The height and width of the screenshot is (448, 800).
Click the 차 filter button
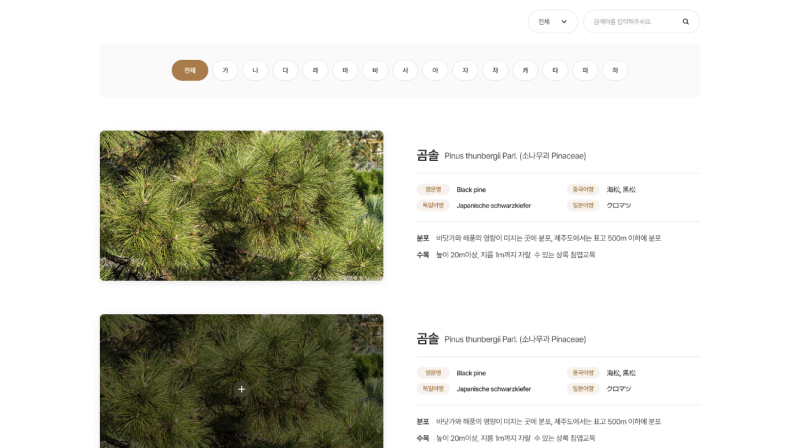coord(495,70)
